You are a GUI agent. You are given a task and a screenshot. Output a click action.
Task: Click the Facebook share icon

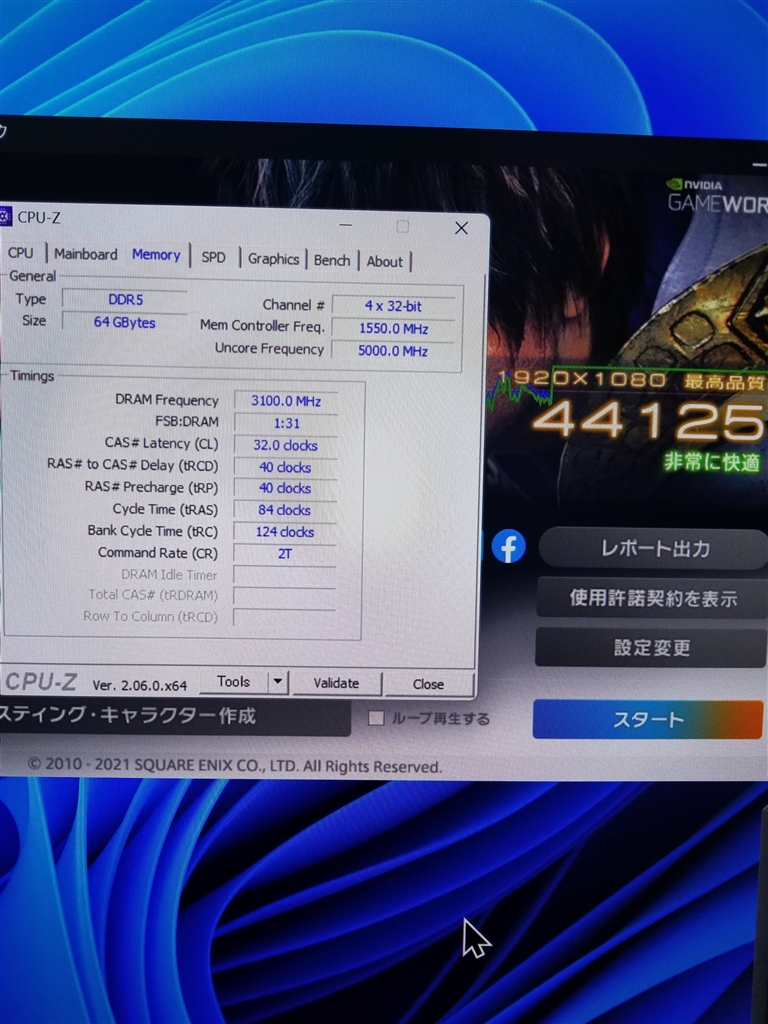508,546
